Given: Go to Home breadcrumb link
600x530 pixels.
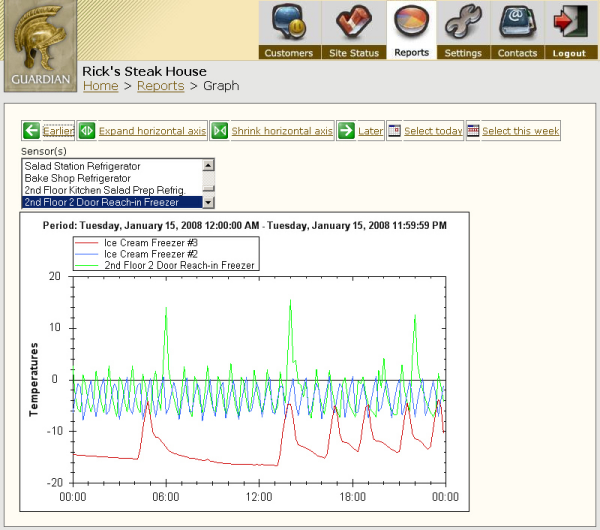Looking at the screenshot, I should click(x=100, y=86).
